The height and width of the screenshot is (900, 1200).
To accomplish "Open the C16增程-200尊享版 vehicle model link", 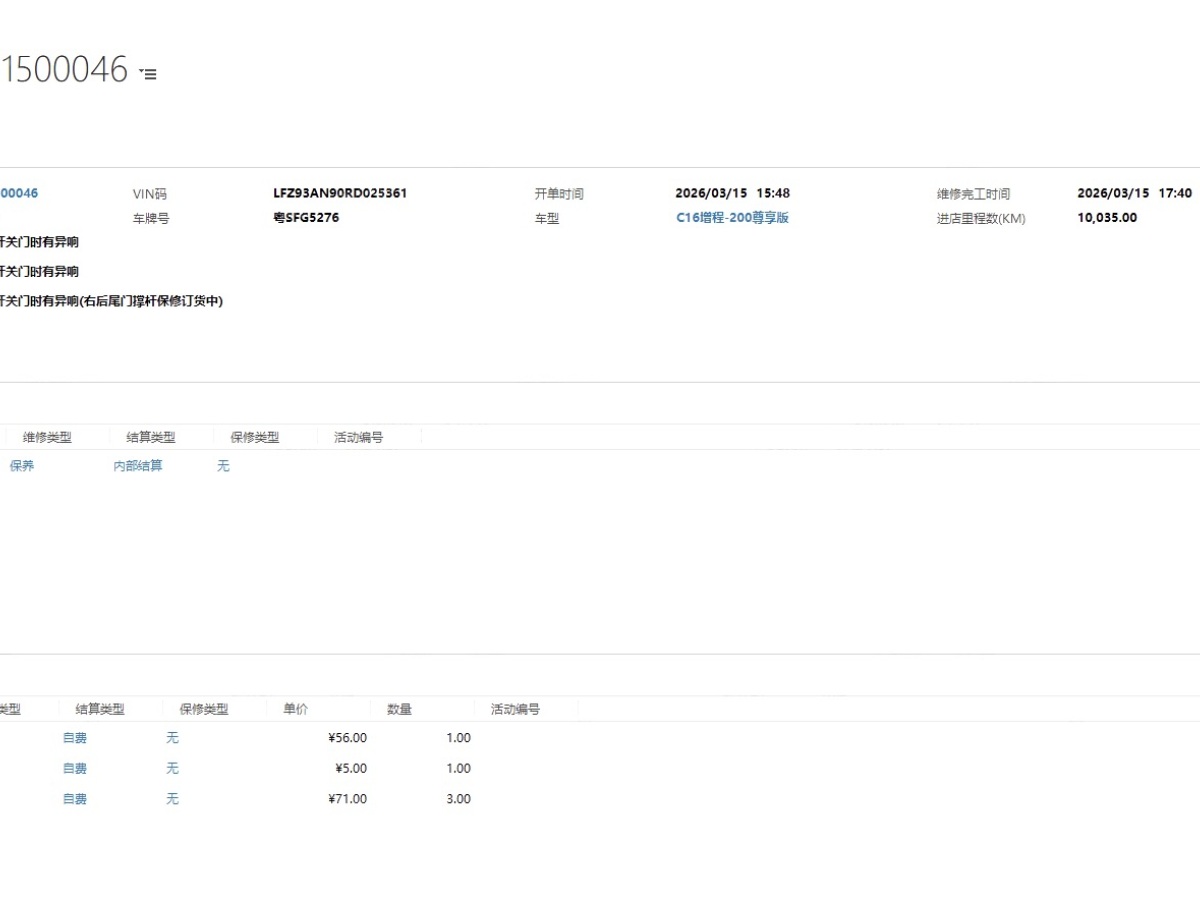I will pyautogui.click(x=732, y=217).
